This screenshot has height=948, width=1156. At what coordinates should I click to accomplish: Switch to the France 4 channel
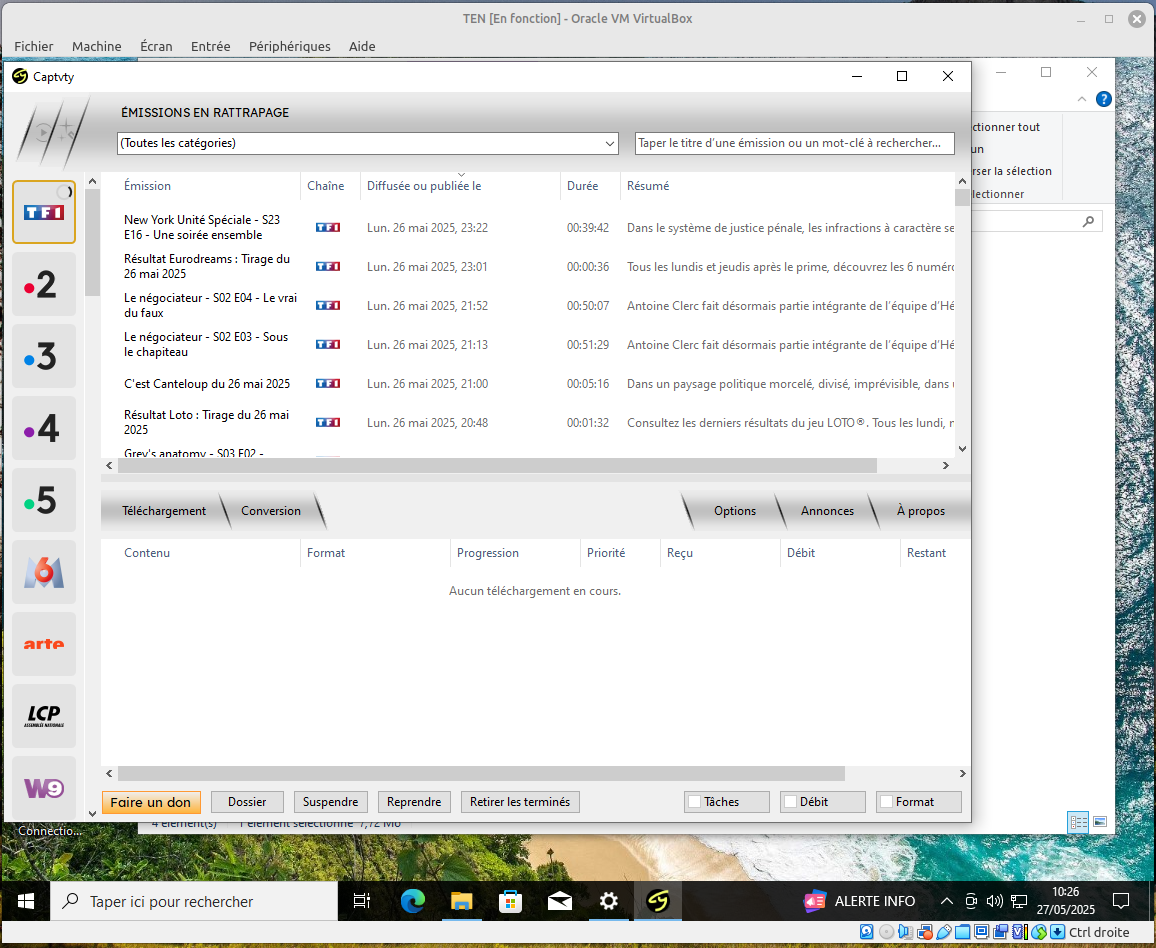(x=44, y=428)
